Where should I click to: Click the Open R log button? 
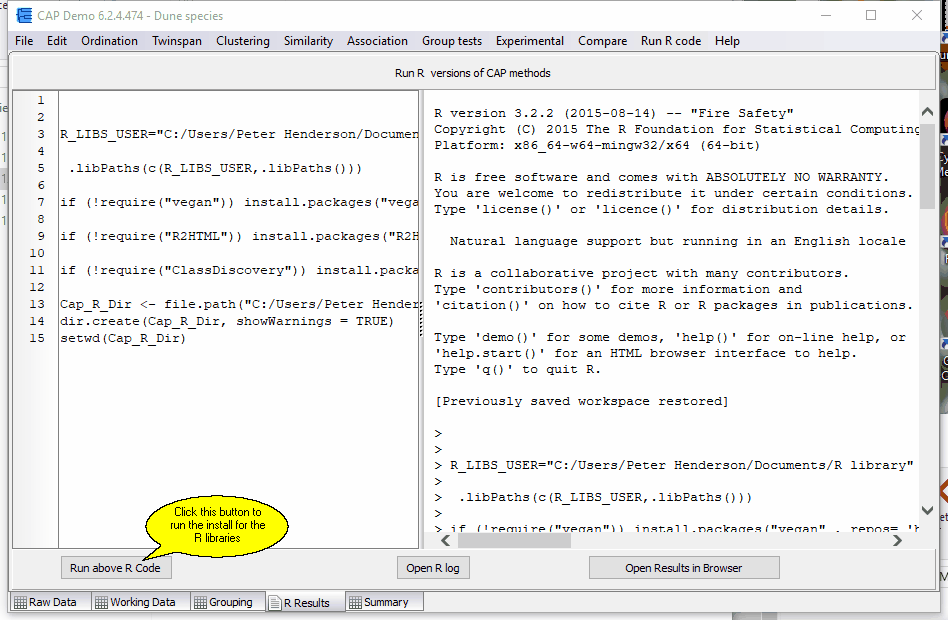coord(433,568)
